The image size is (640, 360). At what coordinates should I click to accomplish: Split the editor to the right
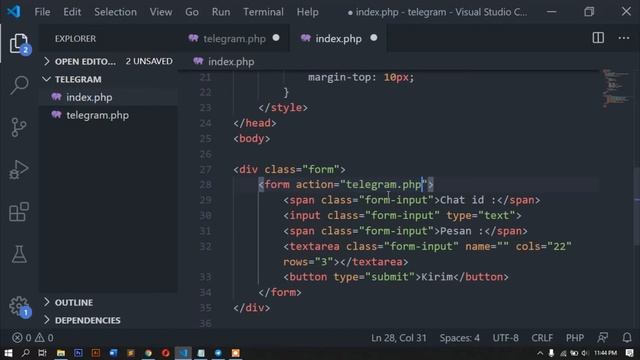pos(598,38)
